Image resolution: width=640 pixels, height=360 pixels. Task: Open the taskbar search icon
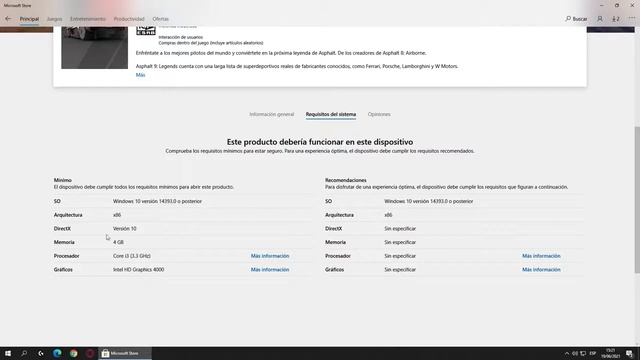pyautogui.click(x=24, y=353)
